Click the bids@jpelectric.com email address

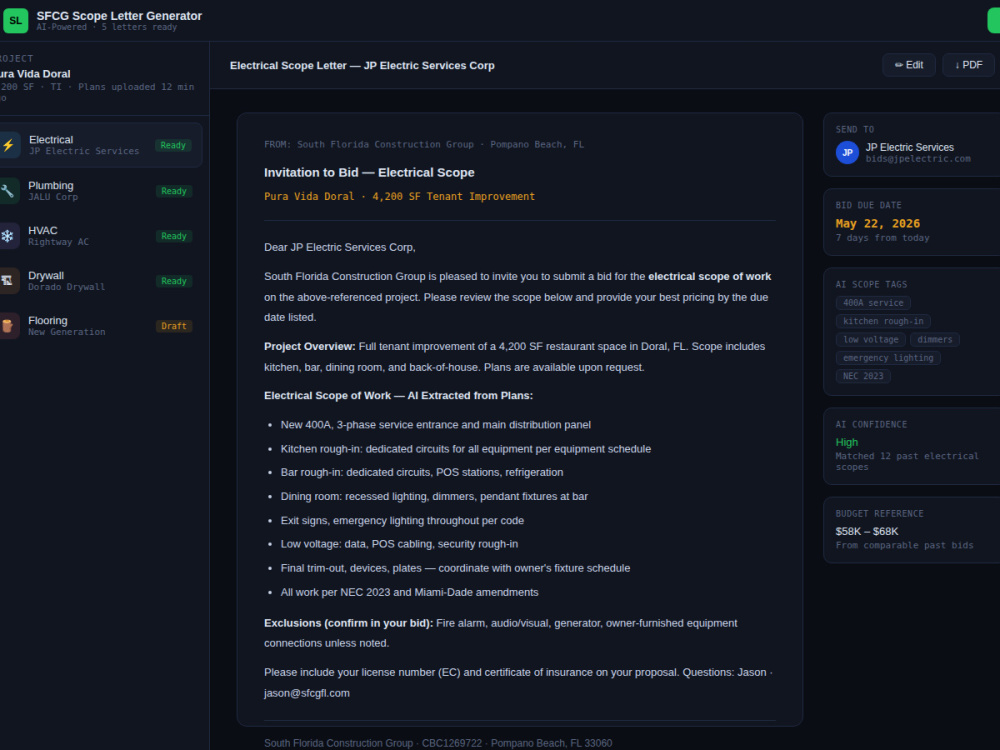tap(918, 159)
